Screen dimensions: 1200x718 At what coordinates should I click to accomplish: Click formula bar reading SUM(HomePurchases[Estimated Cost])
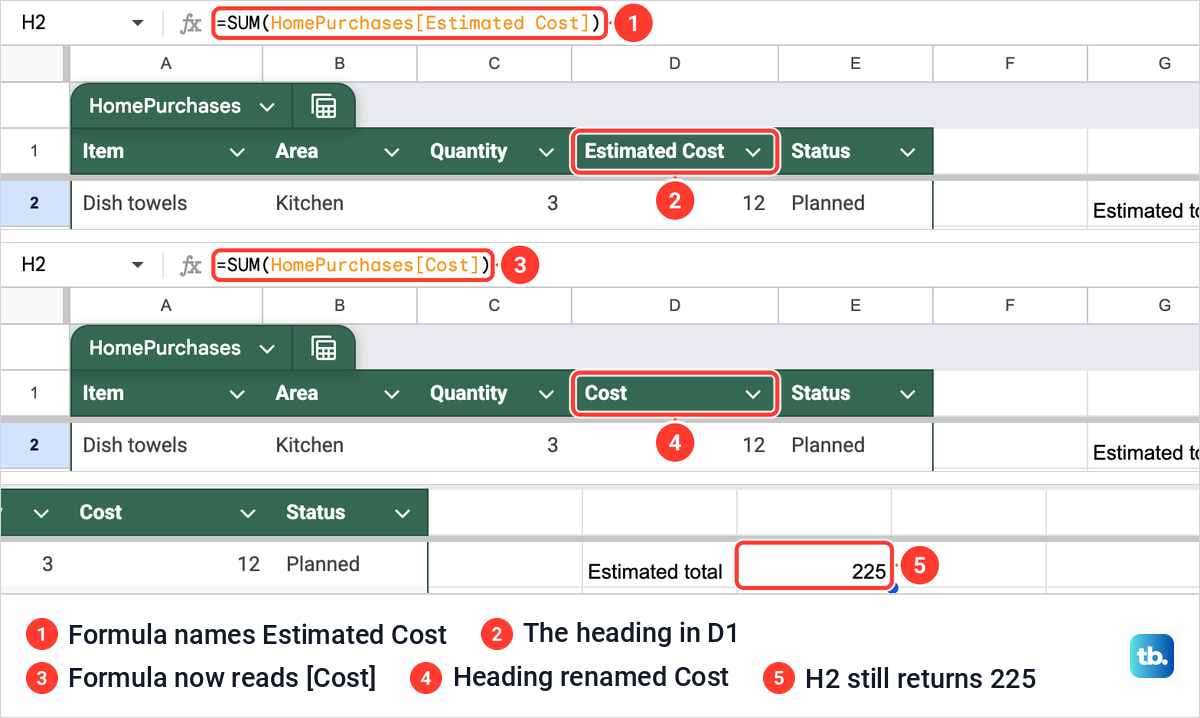click(409, 22)
